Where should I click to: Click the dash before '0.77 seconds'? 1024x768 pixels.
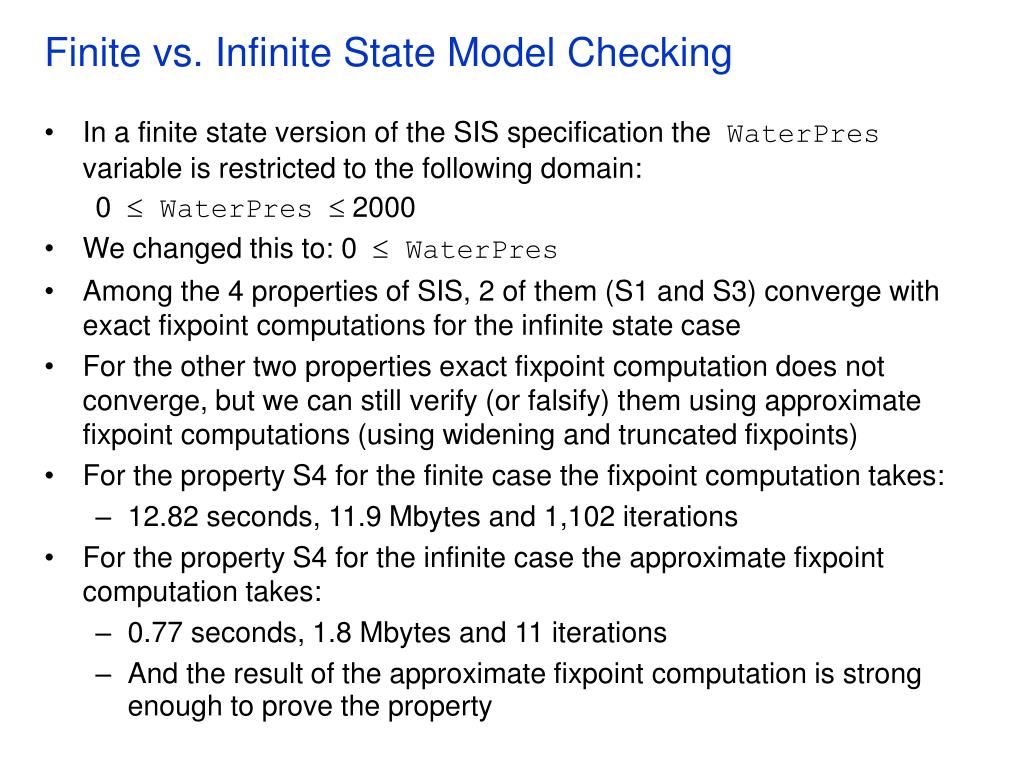click(103, 633)
